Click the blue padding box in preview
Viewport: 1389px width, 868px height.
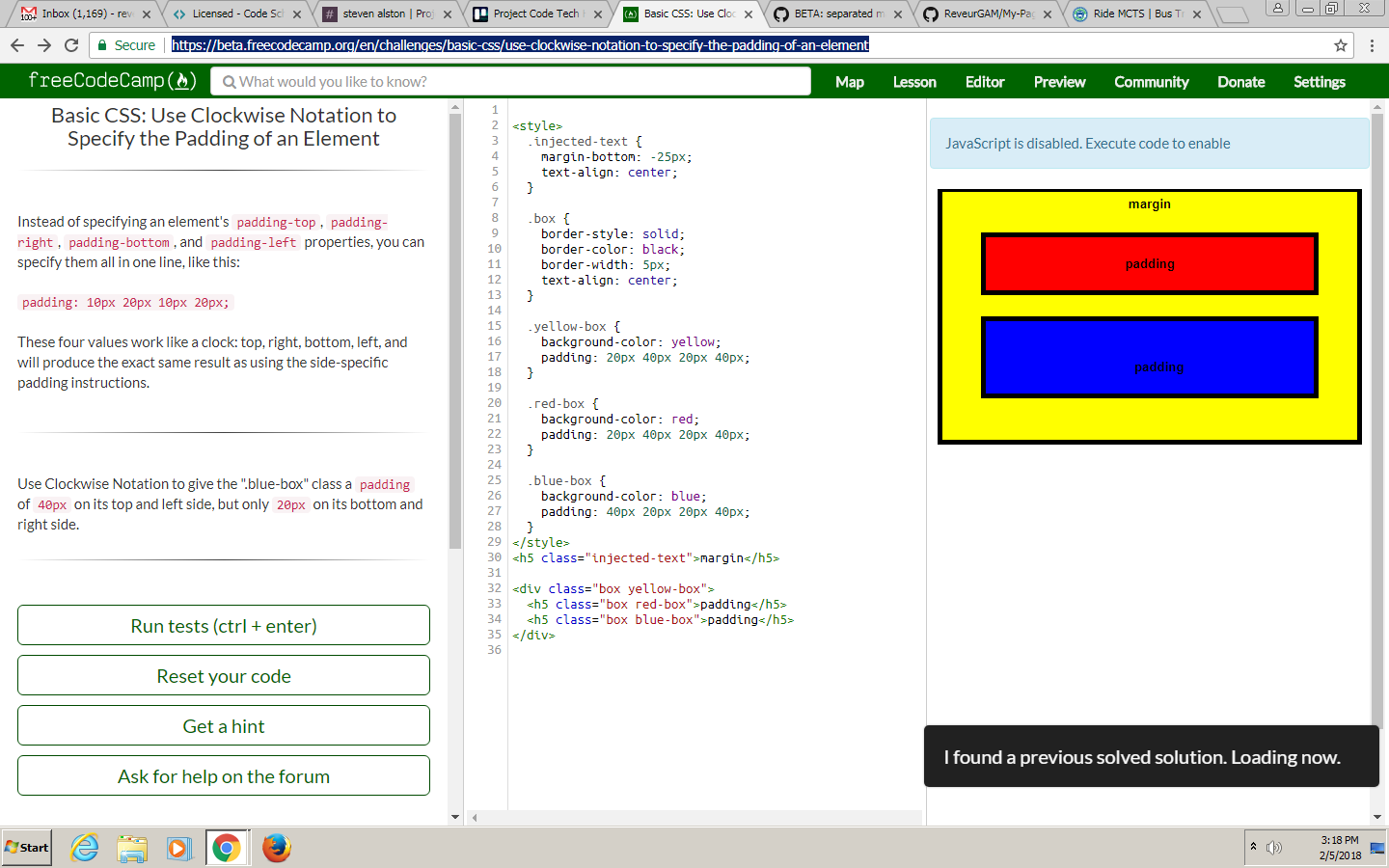coord(1150,357)
